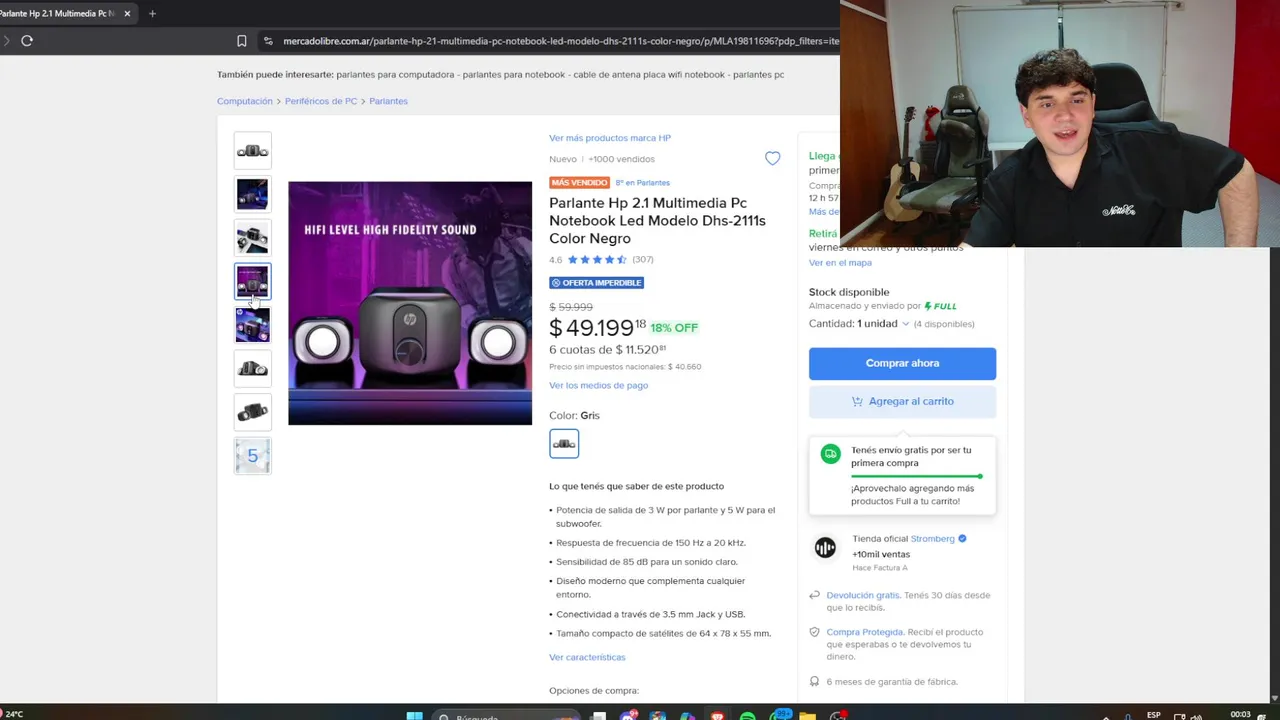
Task: Click 'parlantes para notebook' suggestion link
Action: click(x=516, y=75)
